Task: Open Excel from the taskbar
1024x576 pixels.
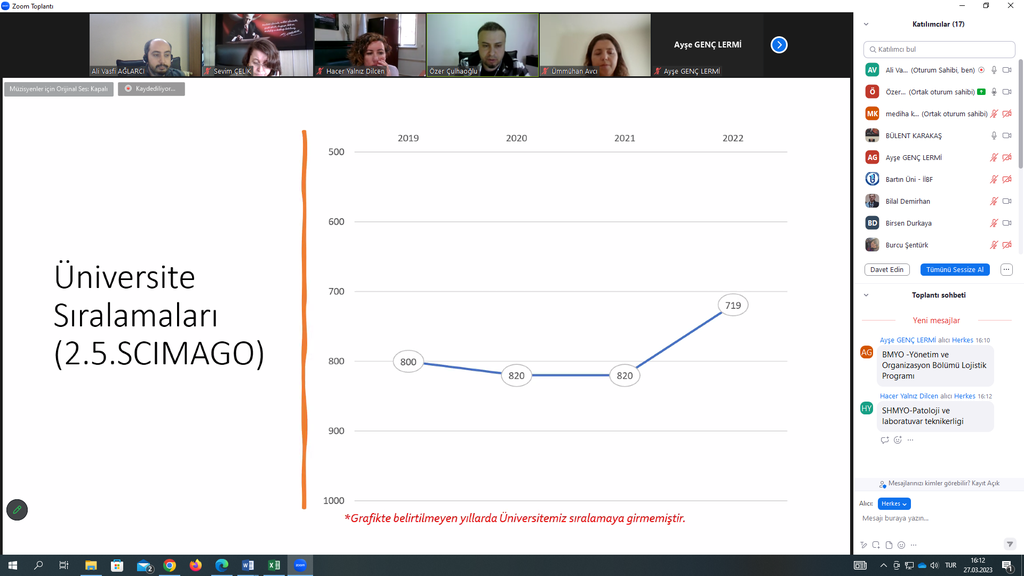Action: (x=272, y=566)
